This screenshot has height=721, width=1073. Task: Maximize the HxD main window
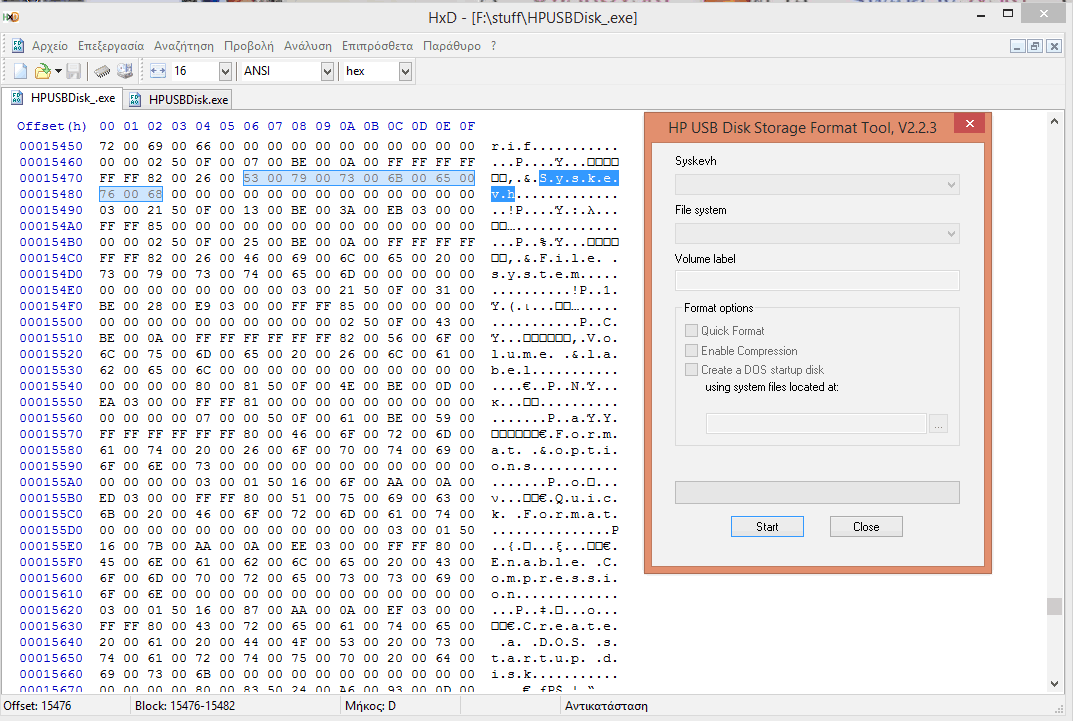[x=1008, y=14]
